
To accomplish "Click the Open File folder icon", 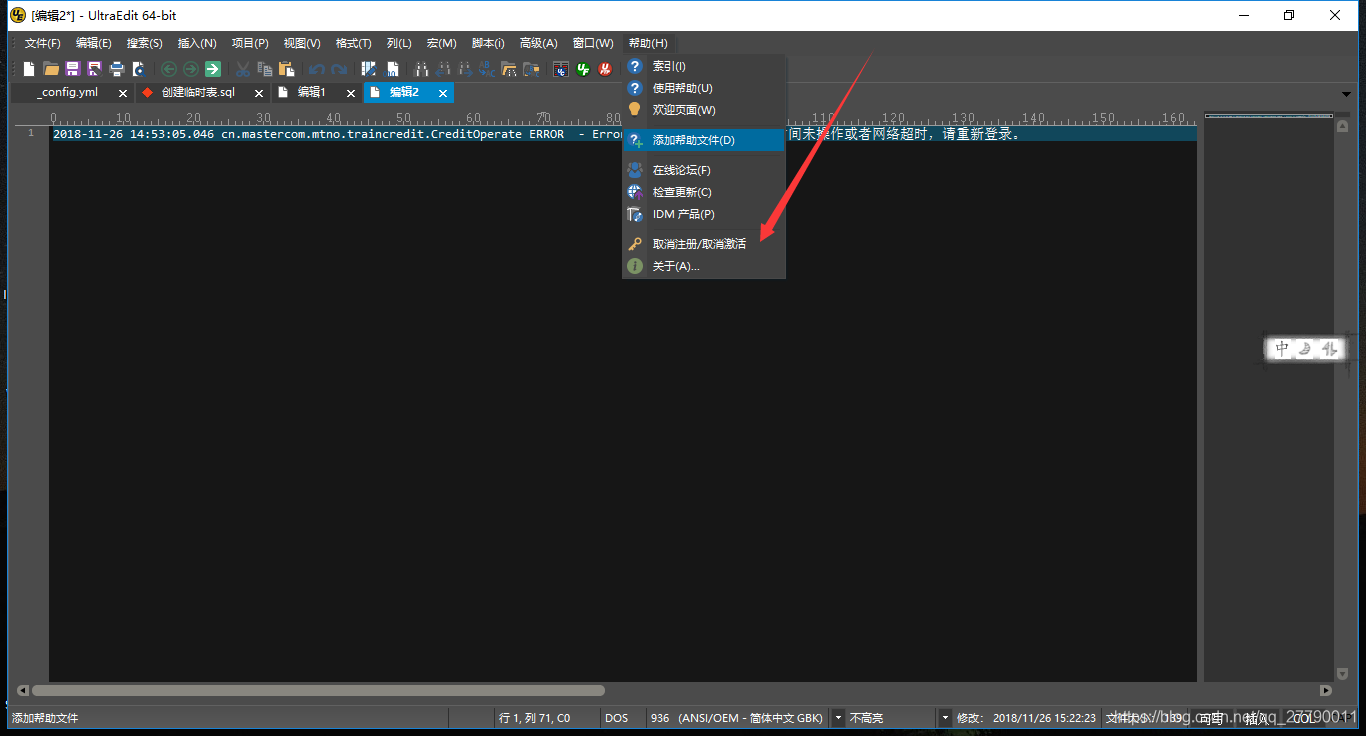I will click(x=50, y=69).
